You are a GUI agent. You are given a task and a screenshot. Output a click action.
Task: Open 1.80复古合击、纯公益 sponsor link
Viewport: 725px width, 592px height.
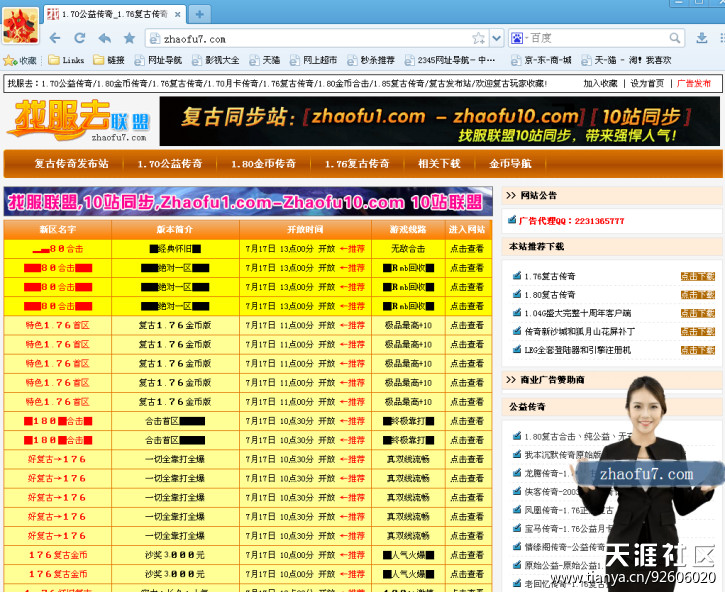click(577, 436)
